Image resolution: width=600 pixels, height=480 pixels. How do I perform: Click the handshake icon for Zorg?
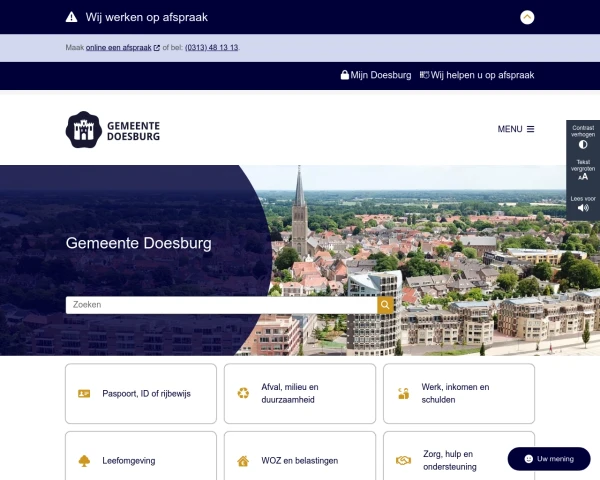[403, 460]
